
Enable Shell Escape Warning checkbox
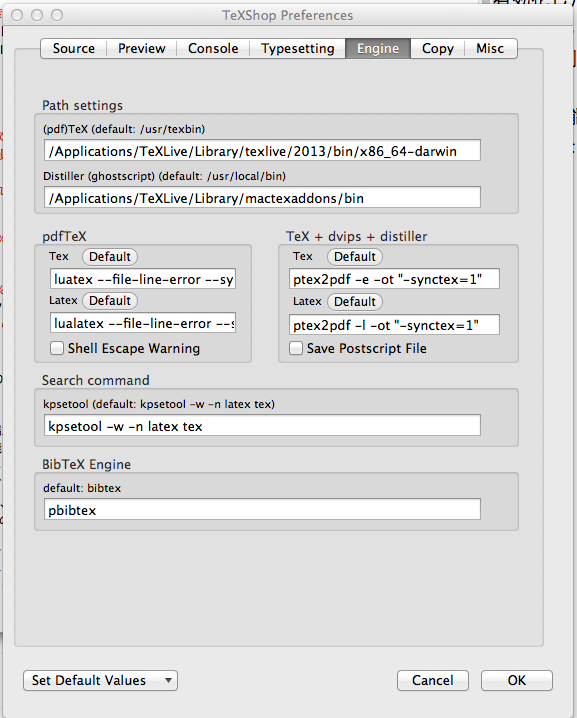point(57,348)
